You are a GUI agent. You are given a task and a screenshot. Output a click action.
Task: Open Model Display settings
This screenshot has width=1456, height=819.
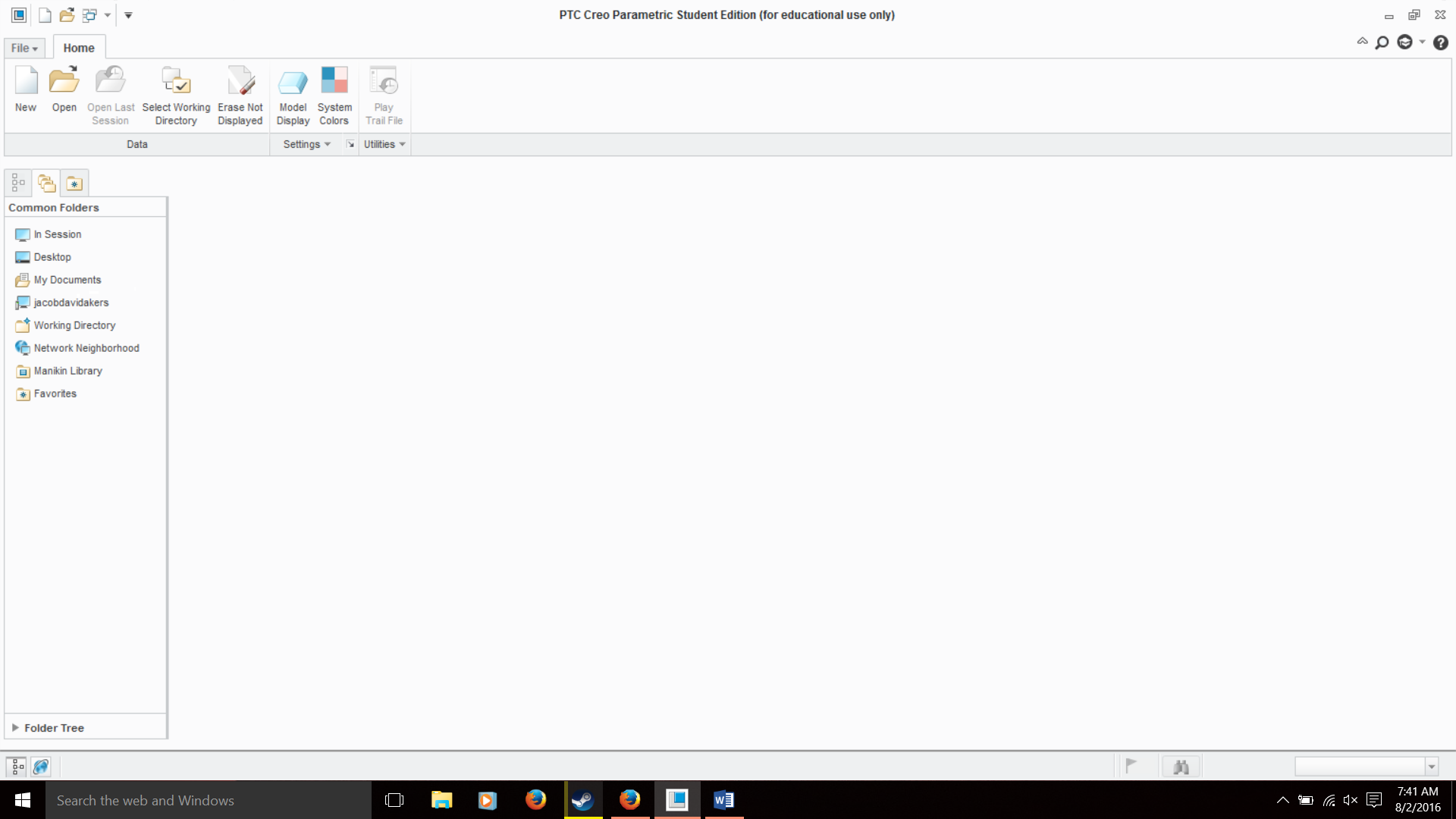coord(293,82)
